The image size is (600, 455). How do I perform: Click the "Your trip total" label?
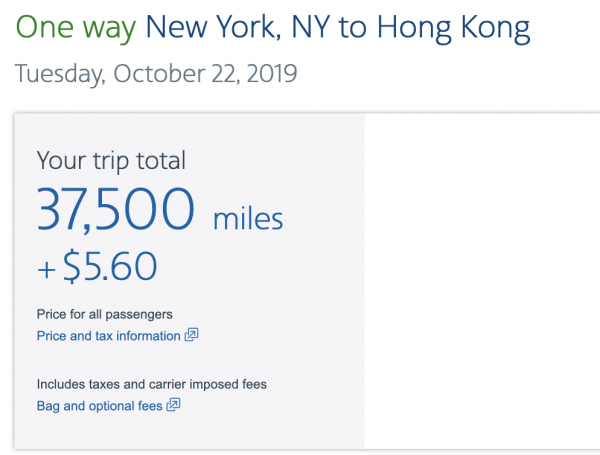(111, 160)
